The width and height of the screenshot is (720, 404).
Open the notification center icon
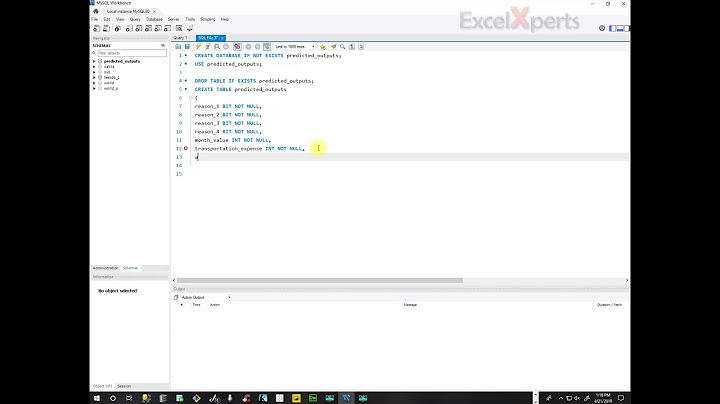(x=621, y=398)
